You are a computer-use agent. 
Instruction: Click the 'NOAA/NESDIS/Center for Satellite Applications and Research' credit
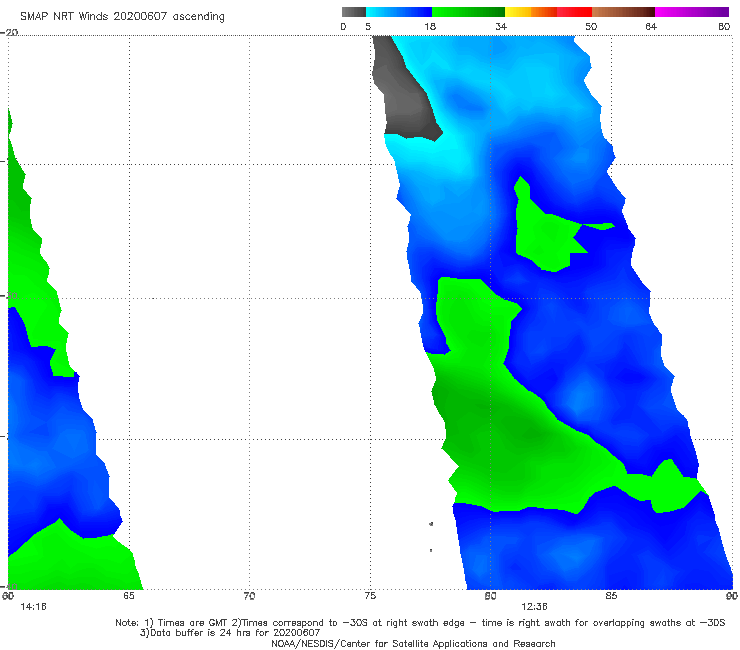pos(413,643)
